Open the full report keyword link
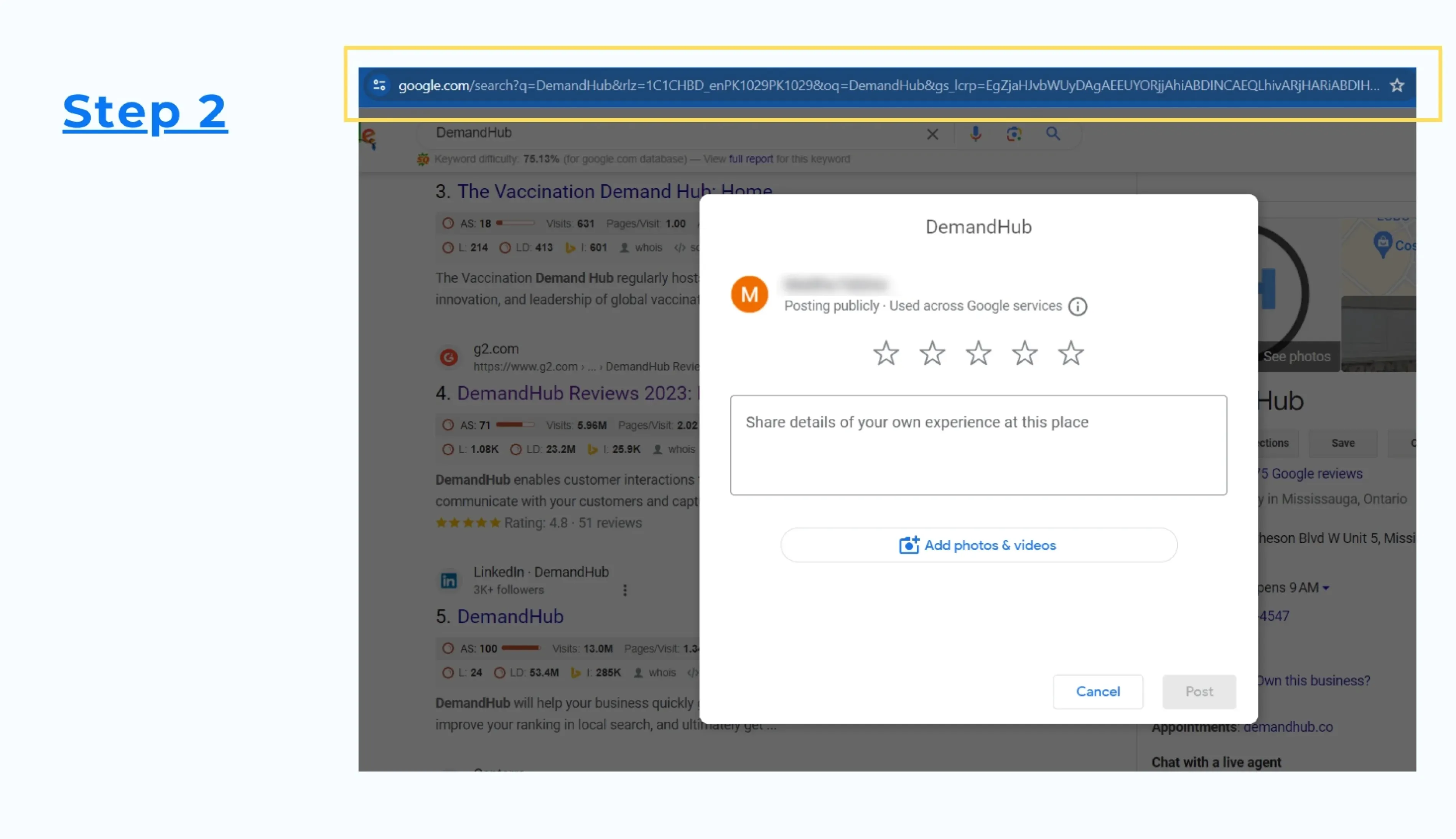 pos(751,159)
